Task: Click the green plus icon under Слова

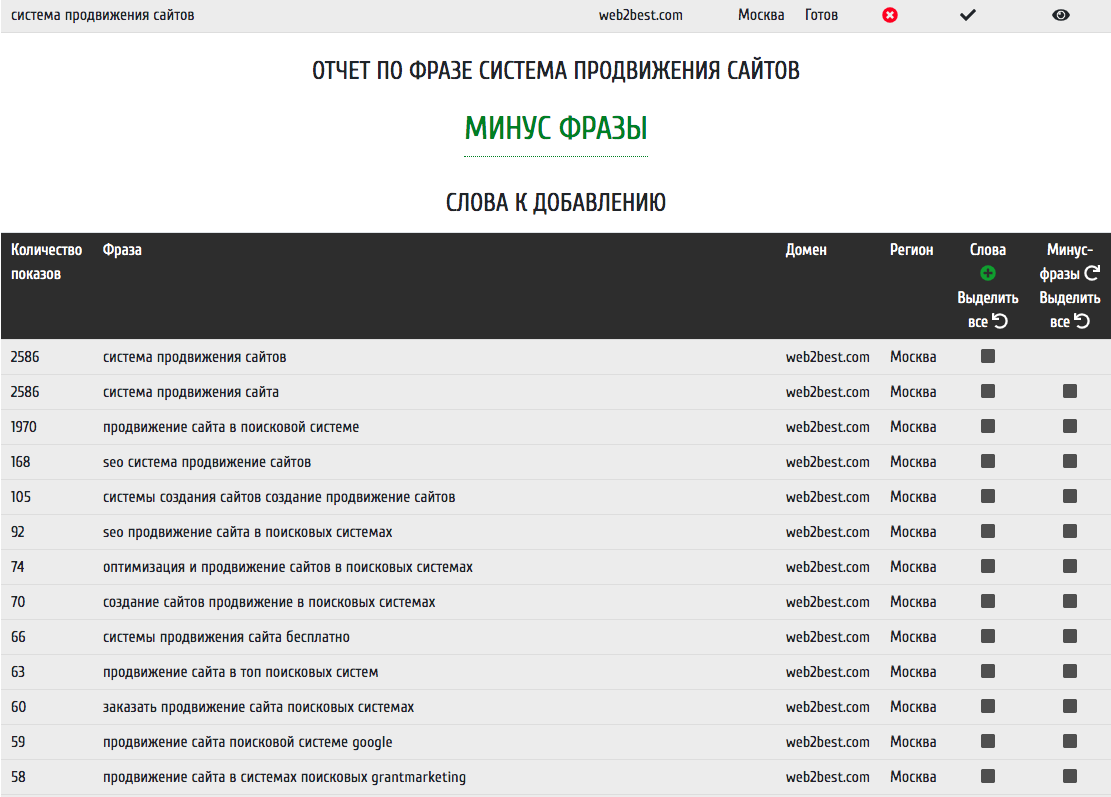Action: [x=988, y=273]
